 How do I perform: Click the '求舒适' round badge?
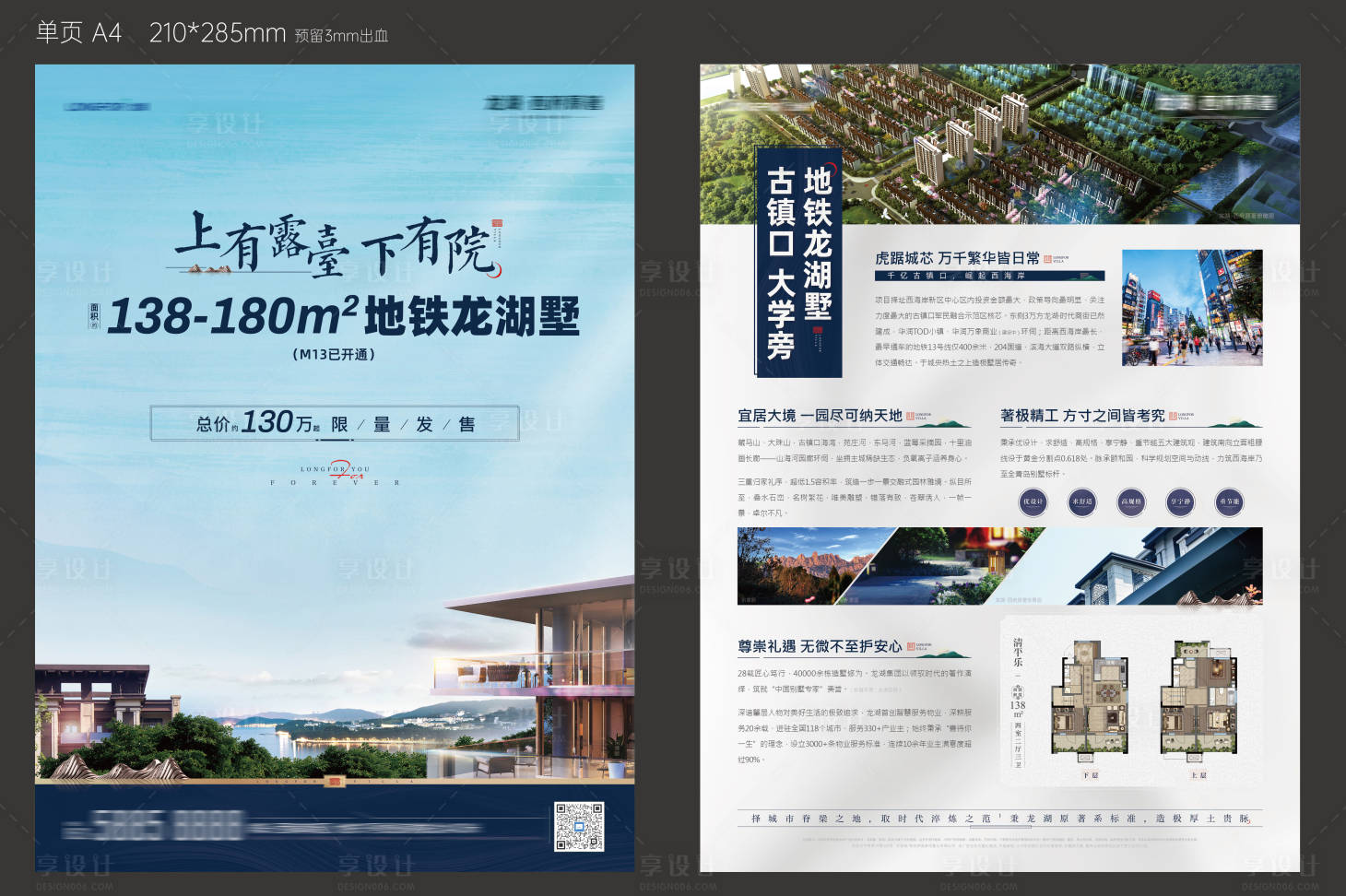[x=1082, y=501]
